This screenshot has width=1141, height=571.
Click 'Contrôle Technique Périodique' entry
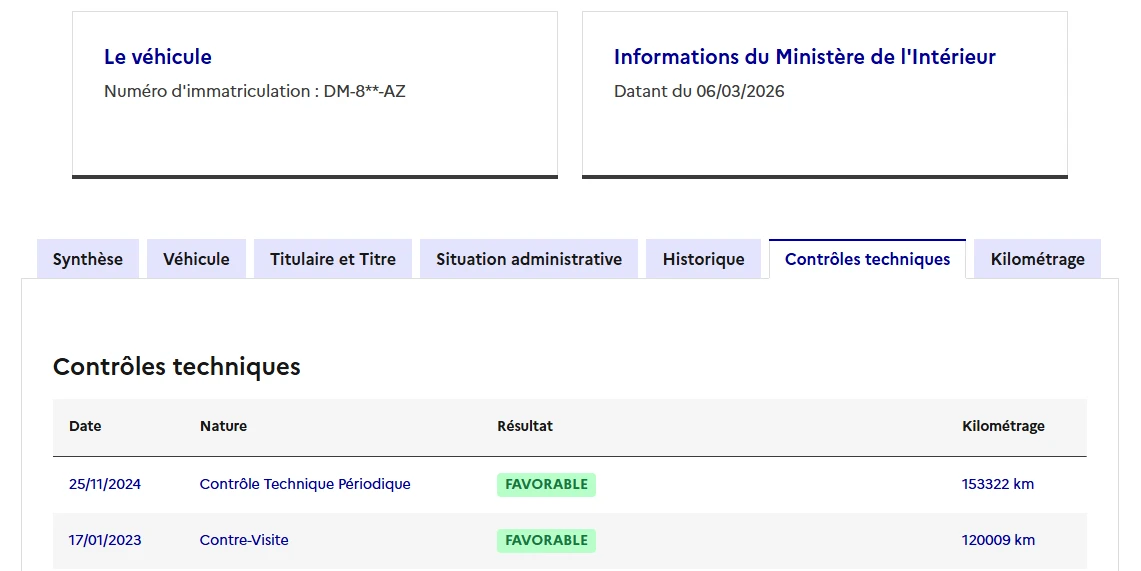[305, 484]
